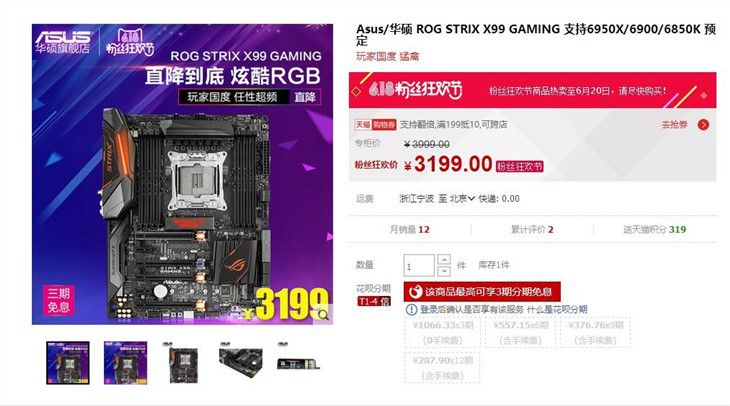Open the 北京 shipping destination dropdown
Viewport: 730px width, 406px height.
[x=462, y=199]
